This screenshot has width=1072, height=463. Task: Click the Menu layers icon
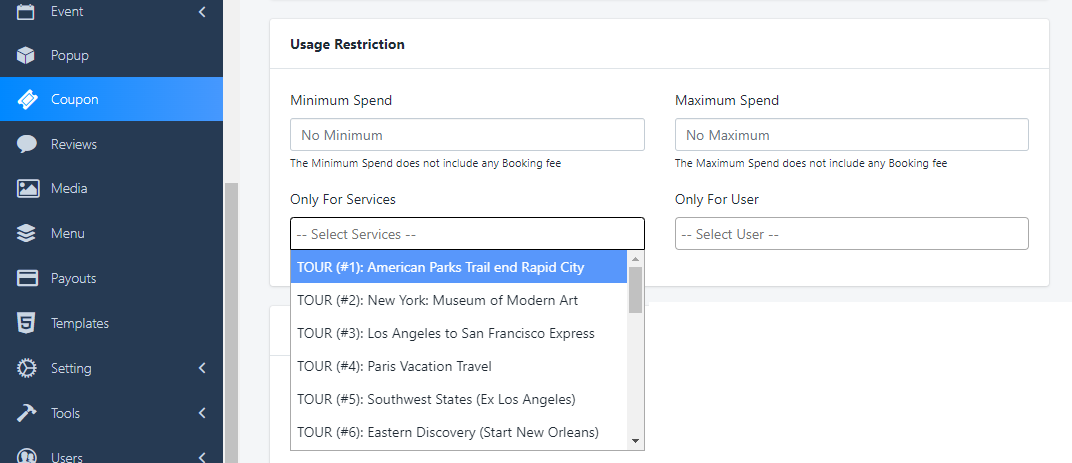[27, 233]
